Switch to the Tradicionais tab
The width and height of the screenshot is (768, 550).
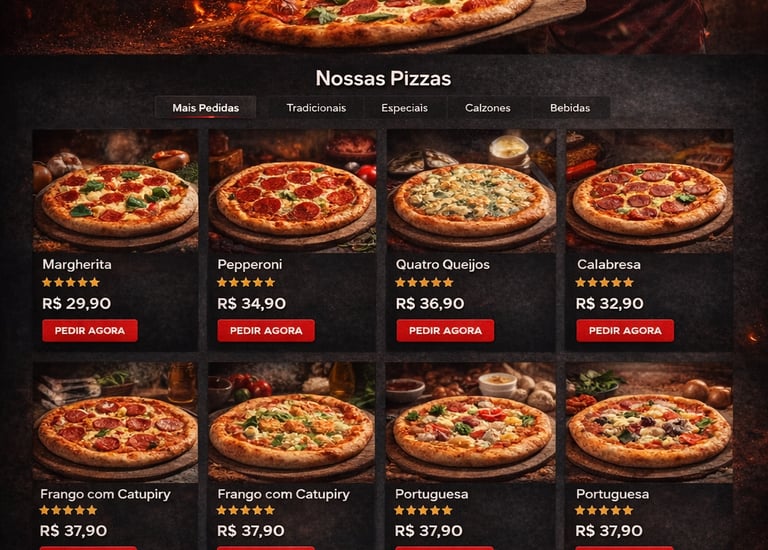tap(316, 108)
